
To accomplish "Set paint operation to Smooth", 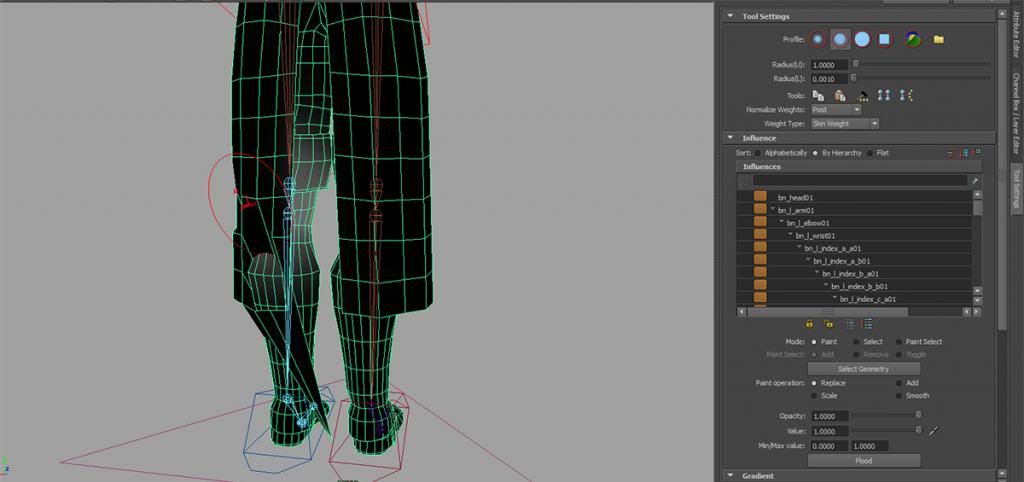I will (899, 396).
